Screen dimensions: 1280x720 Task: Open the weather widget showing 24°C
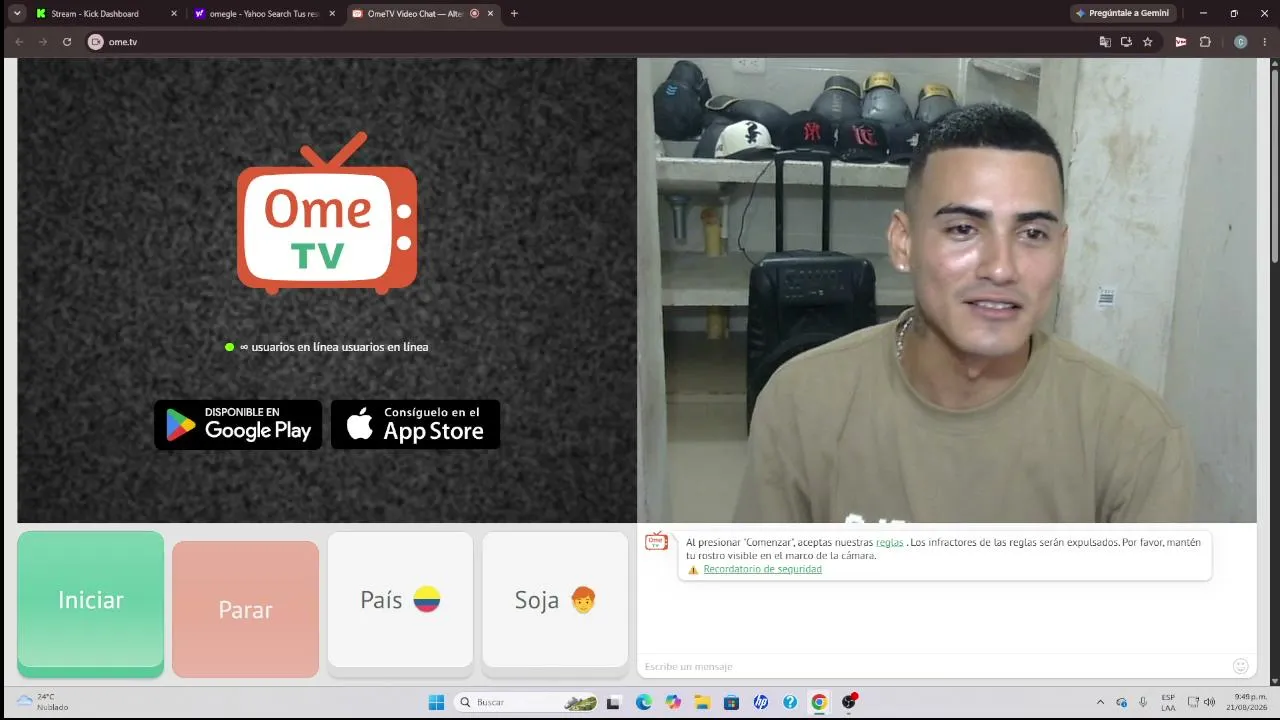click(x=42, y=702)
